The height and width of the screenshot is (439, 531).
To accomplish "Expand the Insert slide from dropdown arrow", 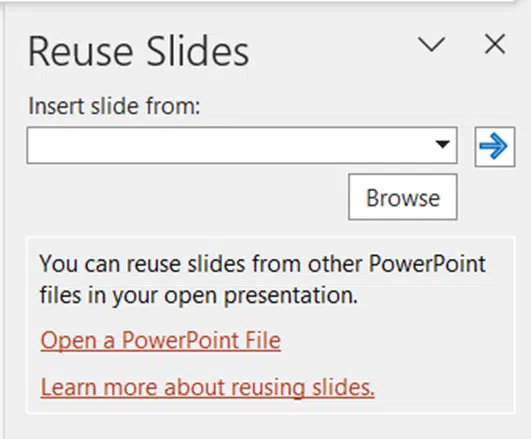I will pos(442,145).
